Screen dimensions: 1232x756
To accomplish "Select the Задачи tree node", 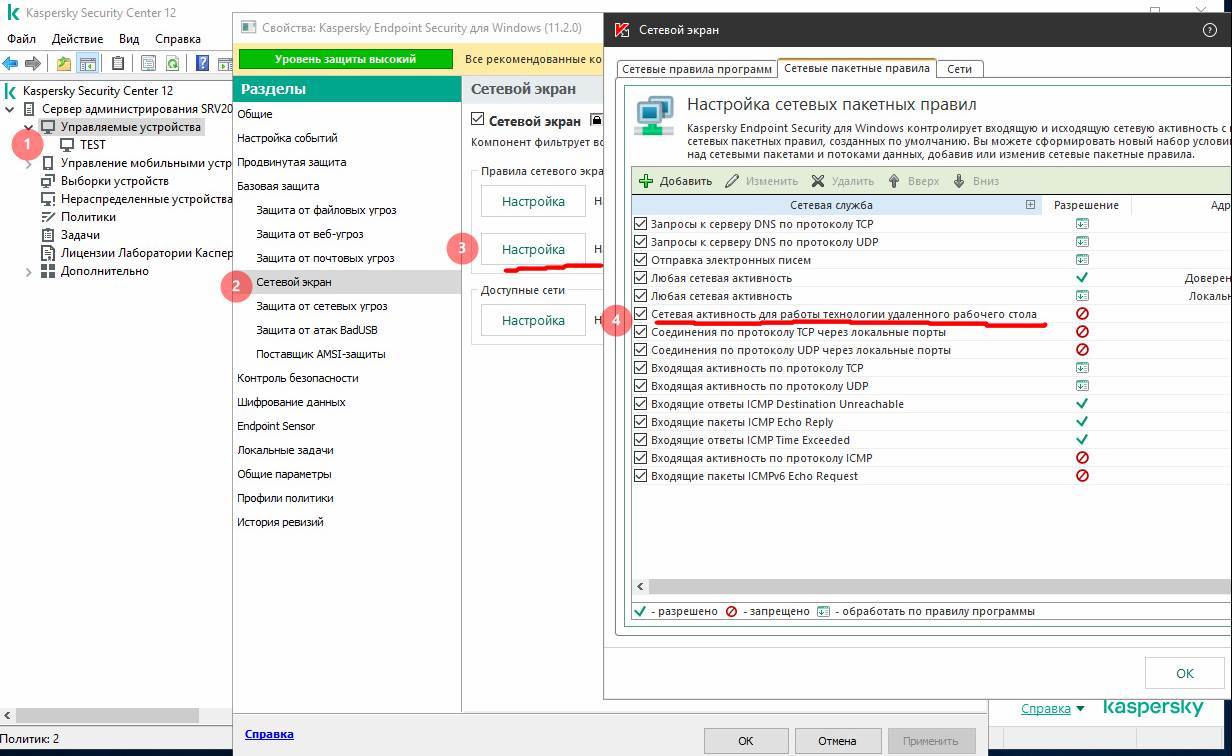I will tap(80, 235).
